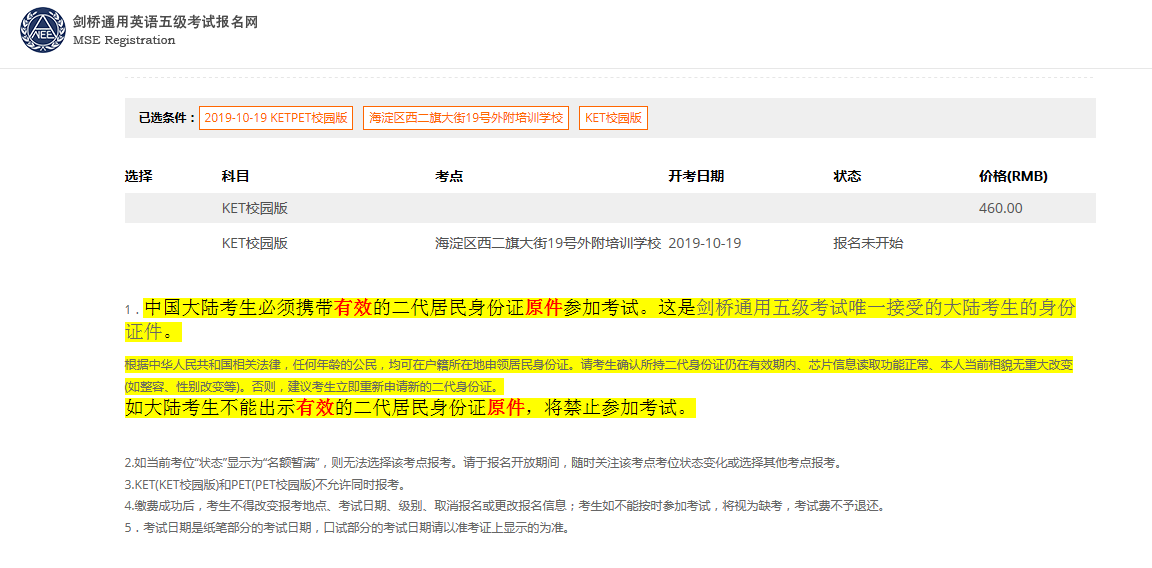Image resolution: width=1152 pixels, height=568 pixels.
Task: Click the 2019-10-19 exam date cell
Action: click(705, 243)
